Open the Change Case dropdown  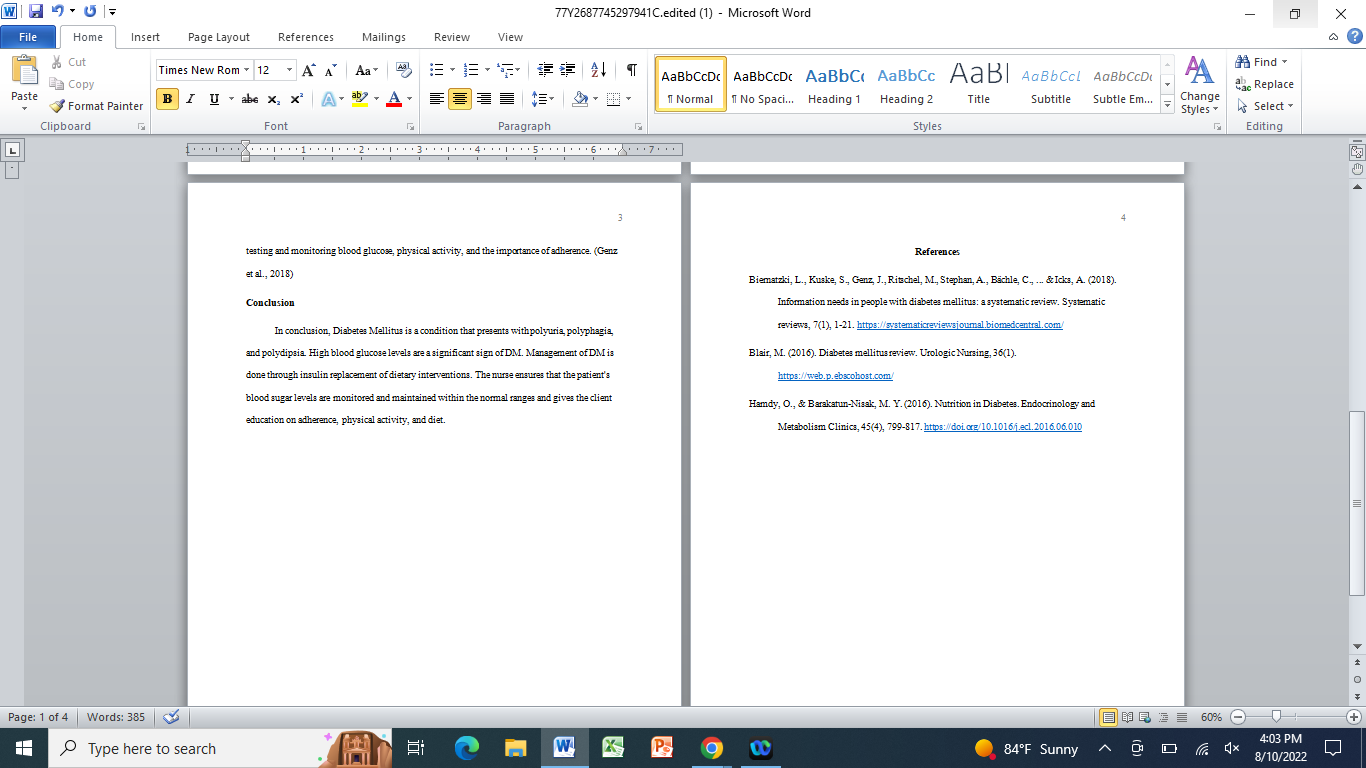point(367,70)
